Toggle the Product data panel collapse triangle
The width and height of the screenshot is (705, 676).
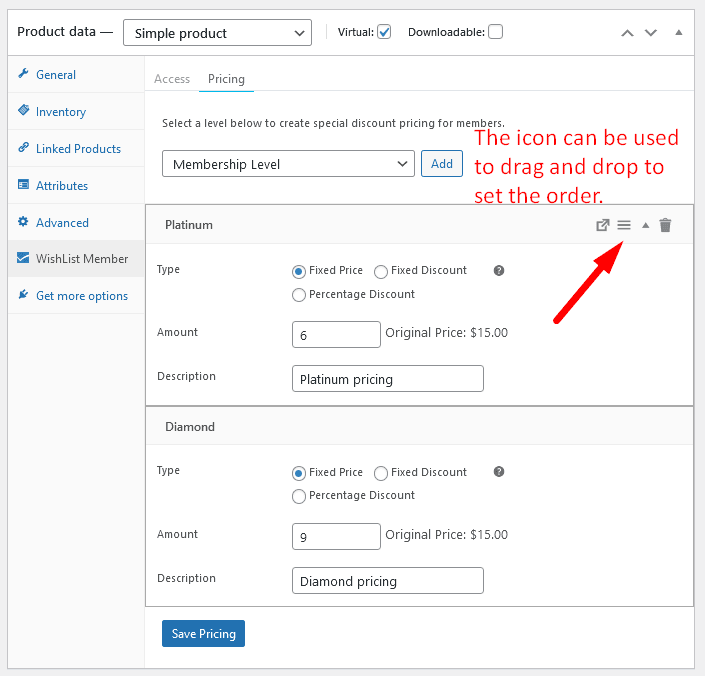679,32
